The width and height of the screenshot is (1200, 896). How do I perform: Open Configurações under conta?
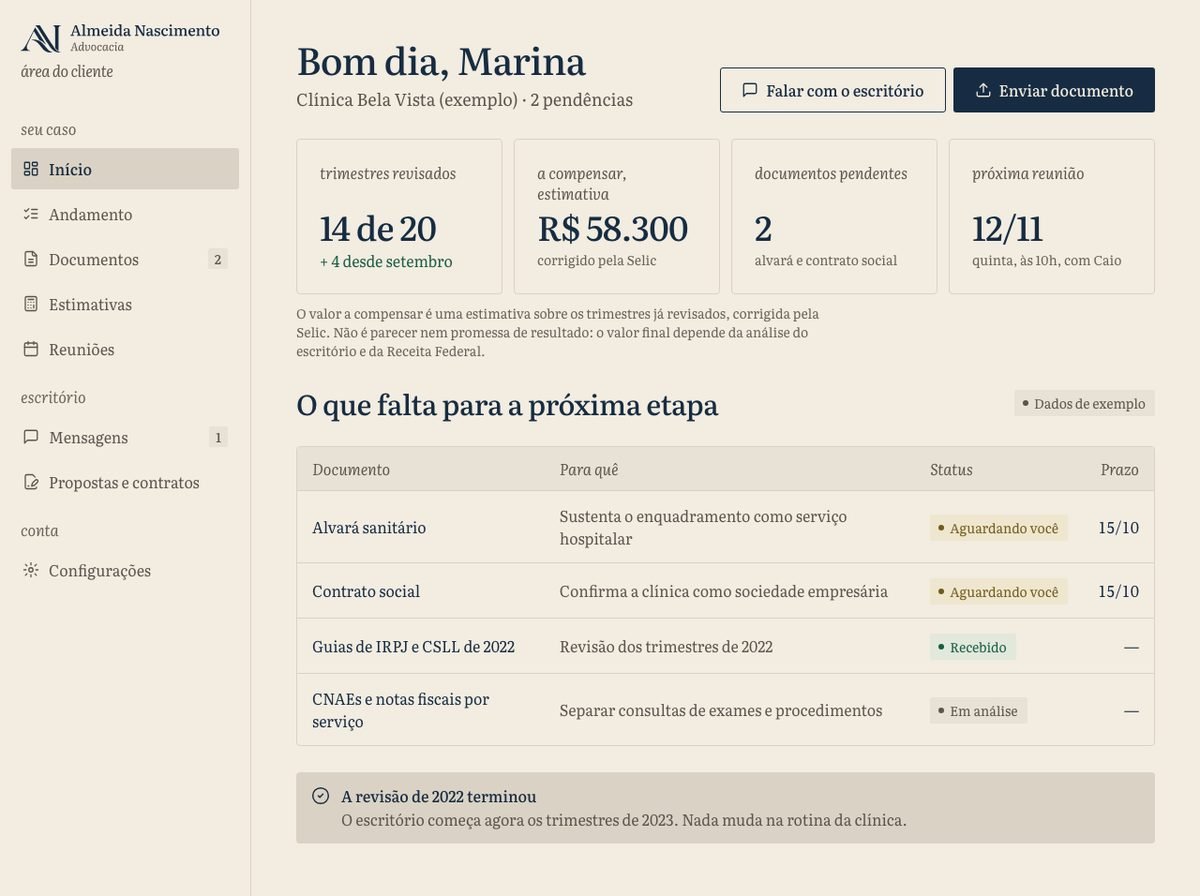125,570
